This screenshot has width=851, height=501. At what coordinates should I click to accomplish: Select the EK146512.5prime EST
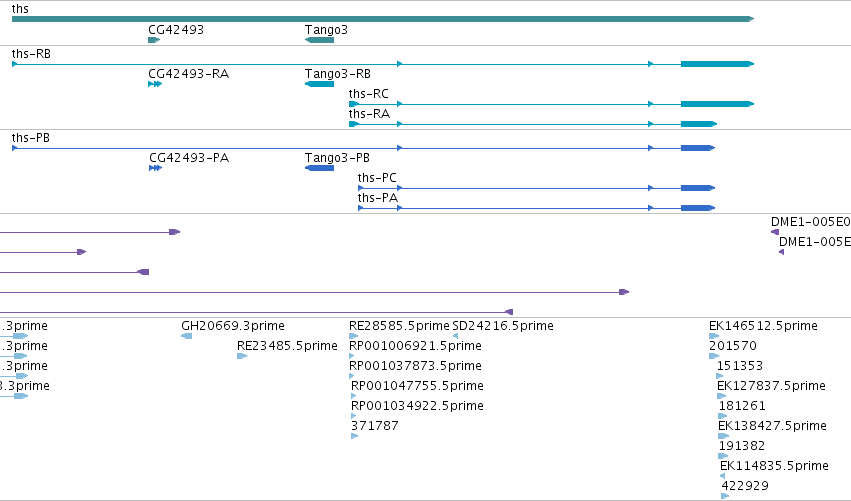tap(714, 336)
